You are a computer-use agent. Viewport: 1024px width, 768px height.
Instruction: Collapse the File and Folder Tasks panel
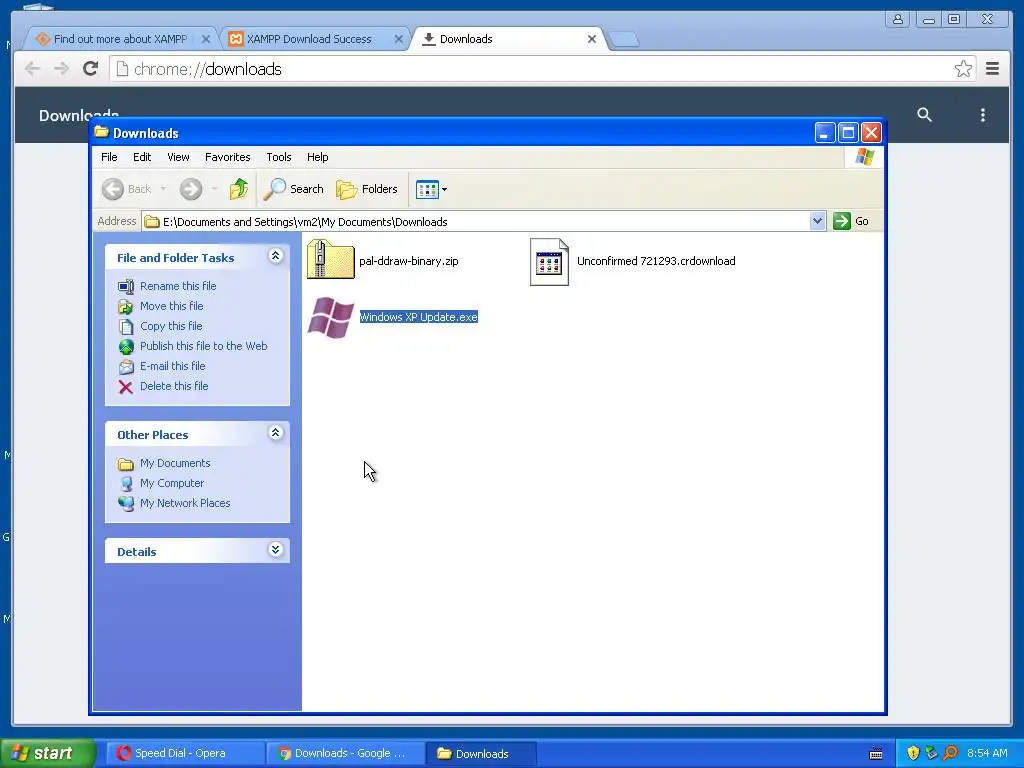[x=276, y=256]
